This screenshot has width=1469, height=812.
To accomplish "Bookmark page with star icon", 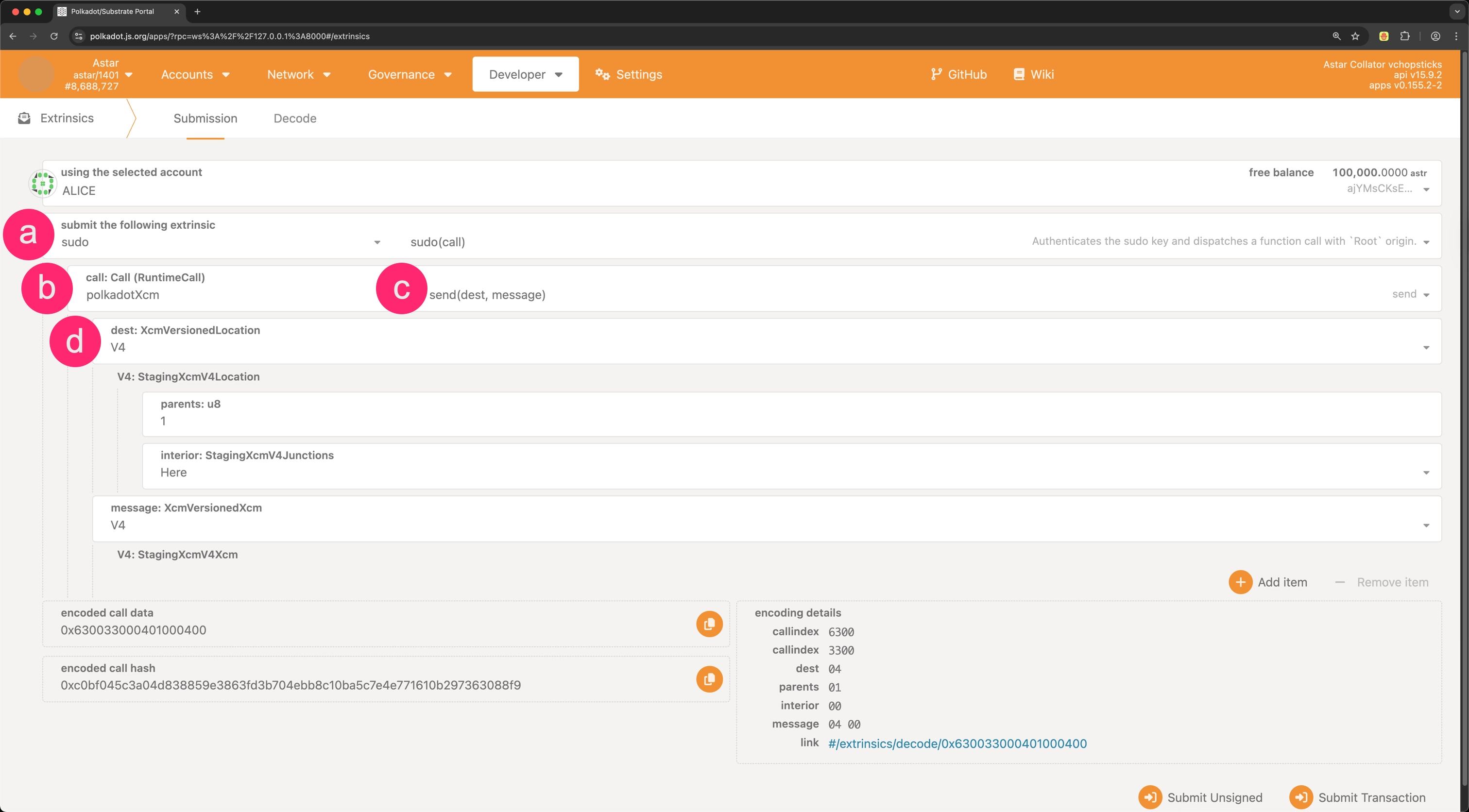I will (x=1355, y=36).
